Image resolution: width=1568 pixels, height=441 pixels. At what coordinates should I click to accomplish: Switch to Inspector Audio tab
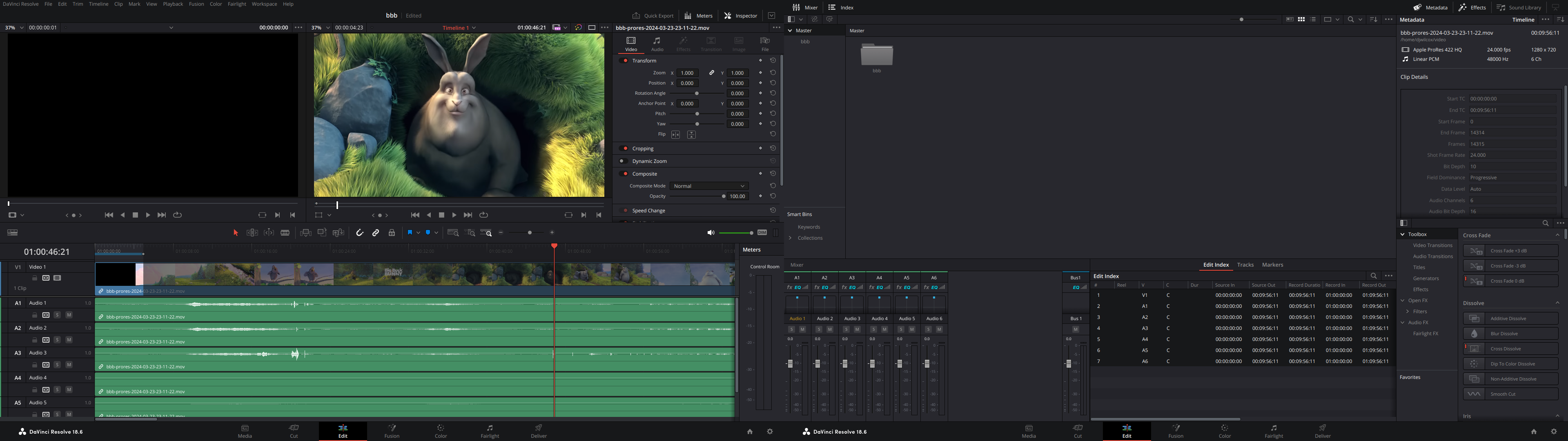(x=657, y=44)
